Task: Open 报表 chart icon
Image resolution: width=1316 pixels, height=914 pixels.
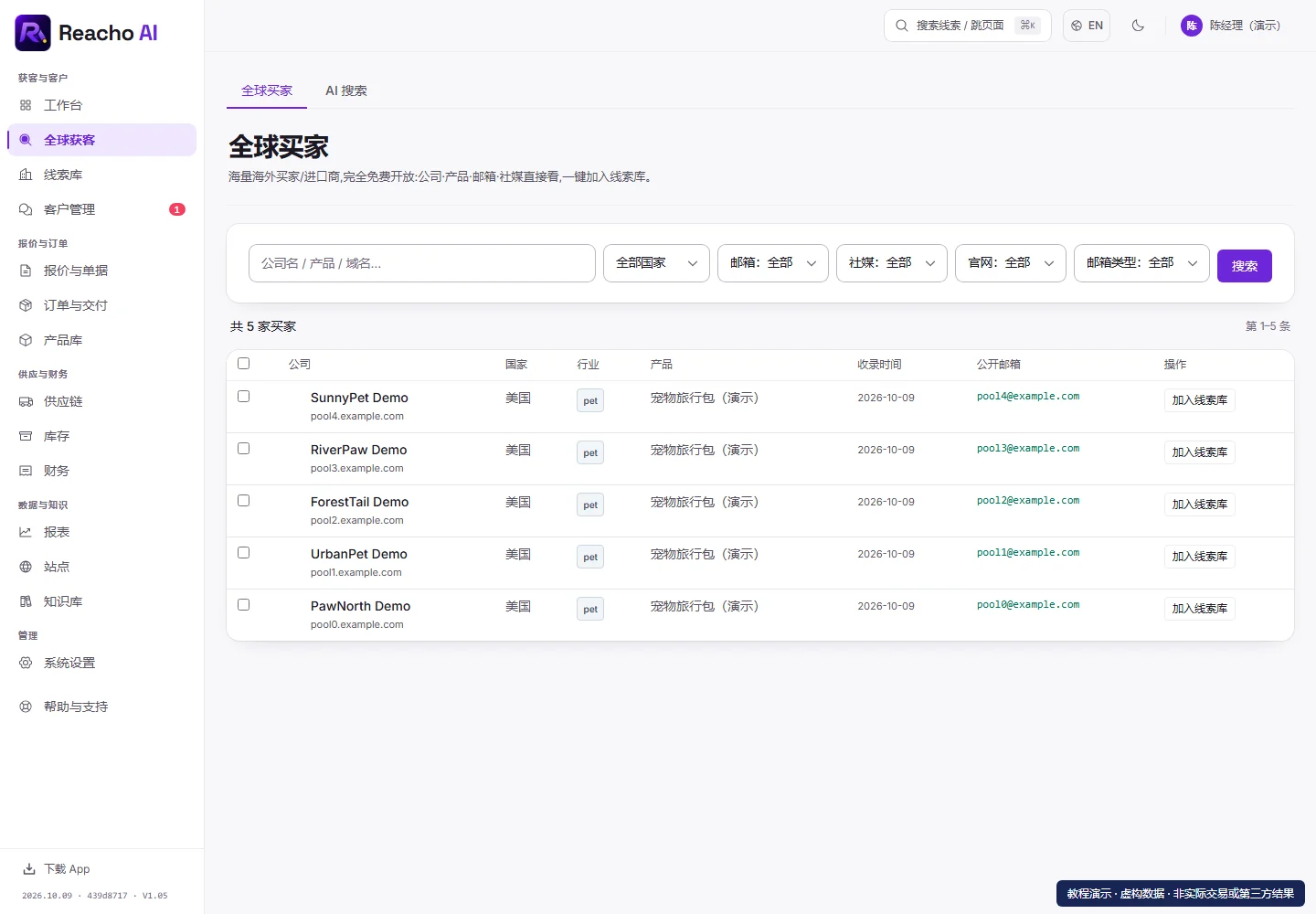Action: [x=26, y=532]
